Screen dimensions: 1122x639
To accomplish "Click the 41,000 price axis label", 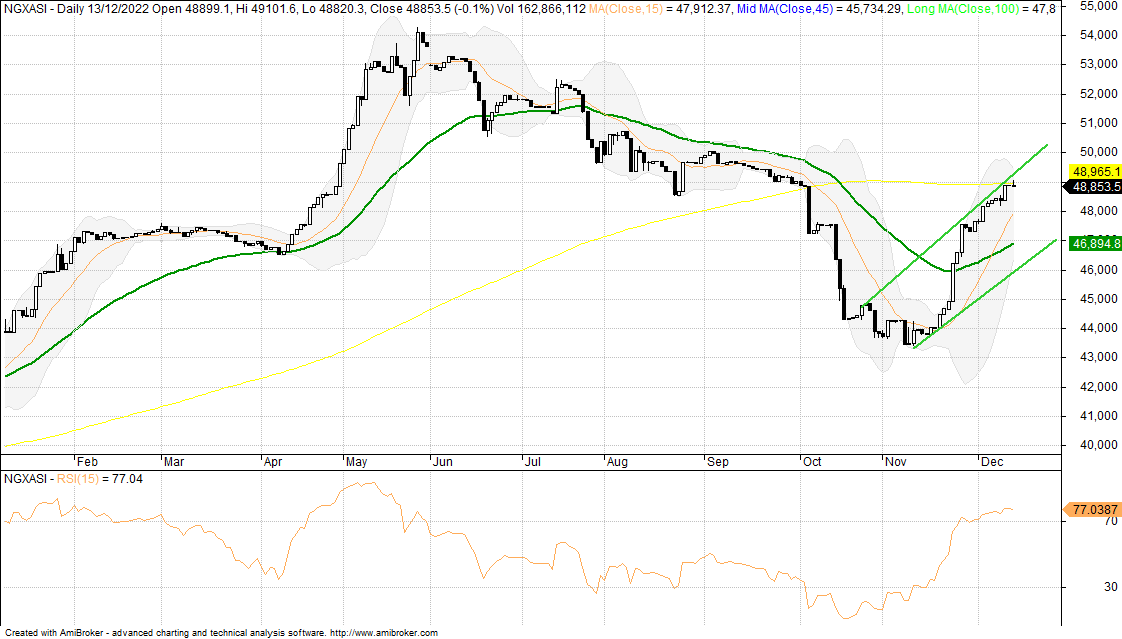I will pyautogui.click(x=1098, y=416).
